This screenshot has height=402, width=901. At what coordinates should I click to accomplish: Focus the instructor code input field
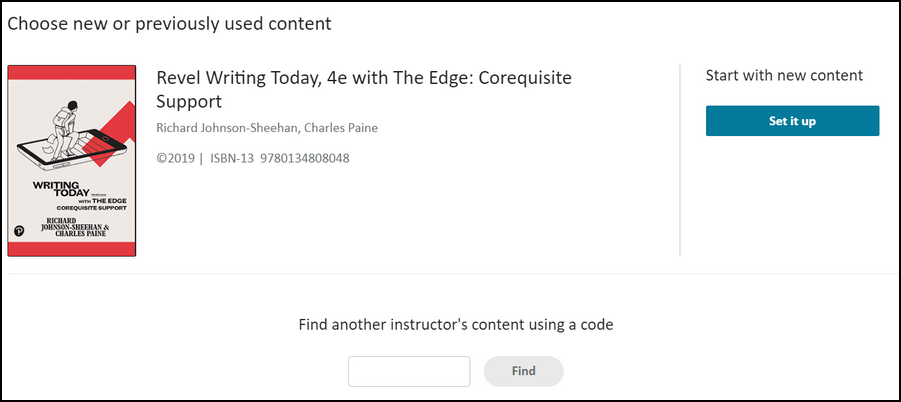[x=409, y=371]
